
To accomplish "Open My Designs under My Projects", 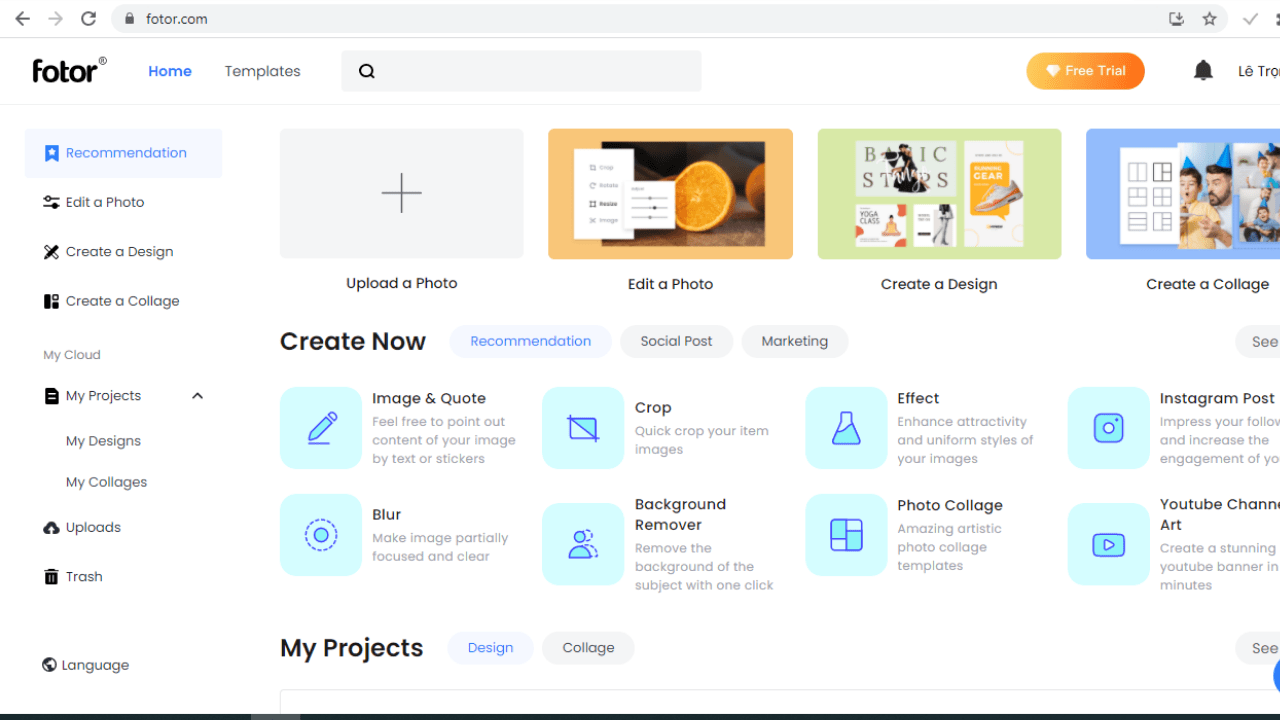I will pos(103,441).
